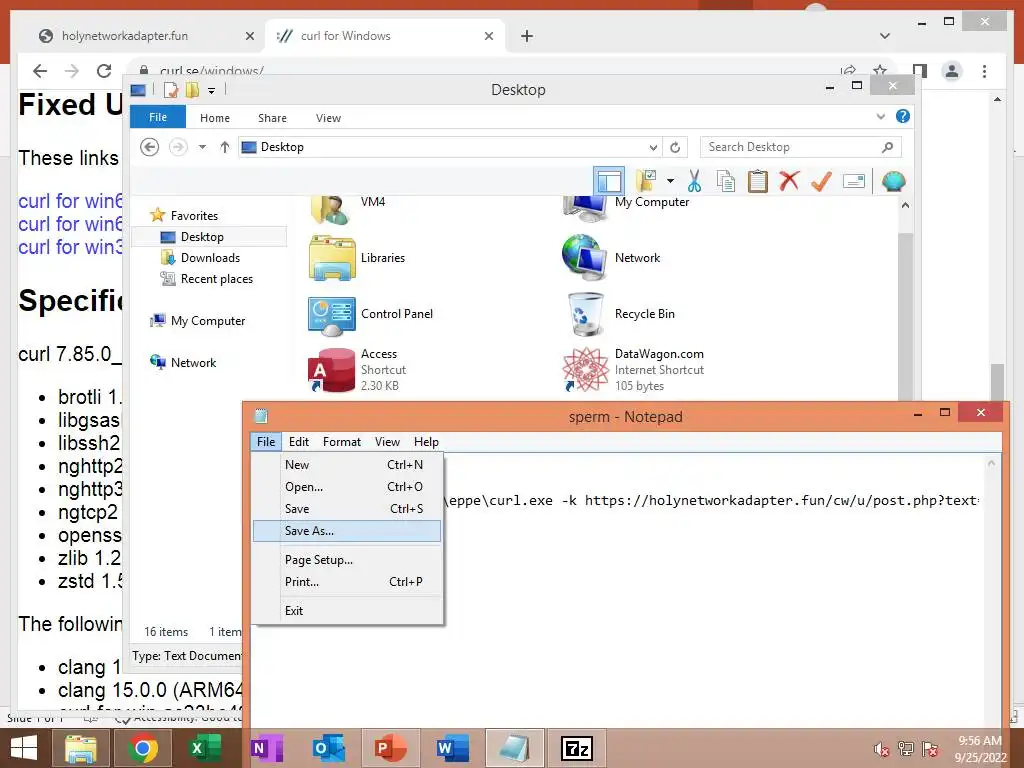The width and height of the screenshot is (1024, 768).
Task: Open the Notepad Help menu
Action: [426, 442]
